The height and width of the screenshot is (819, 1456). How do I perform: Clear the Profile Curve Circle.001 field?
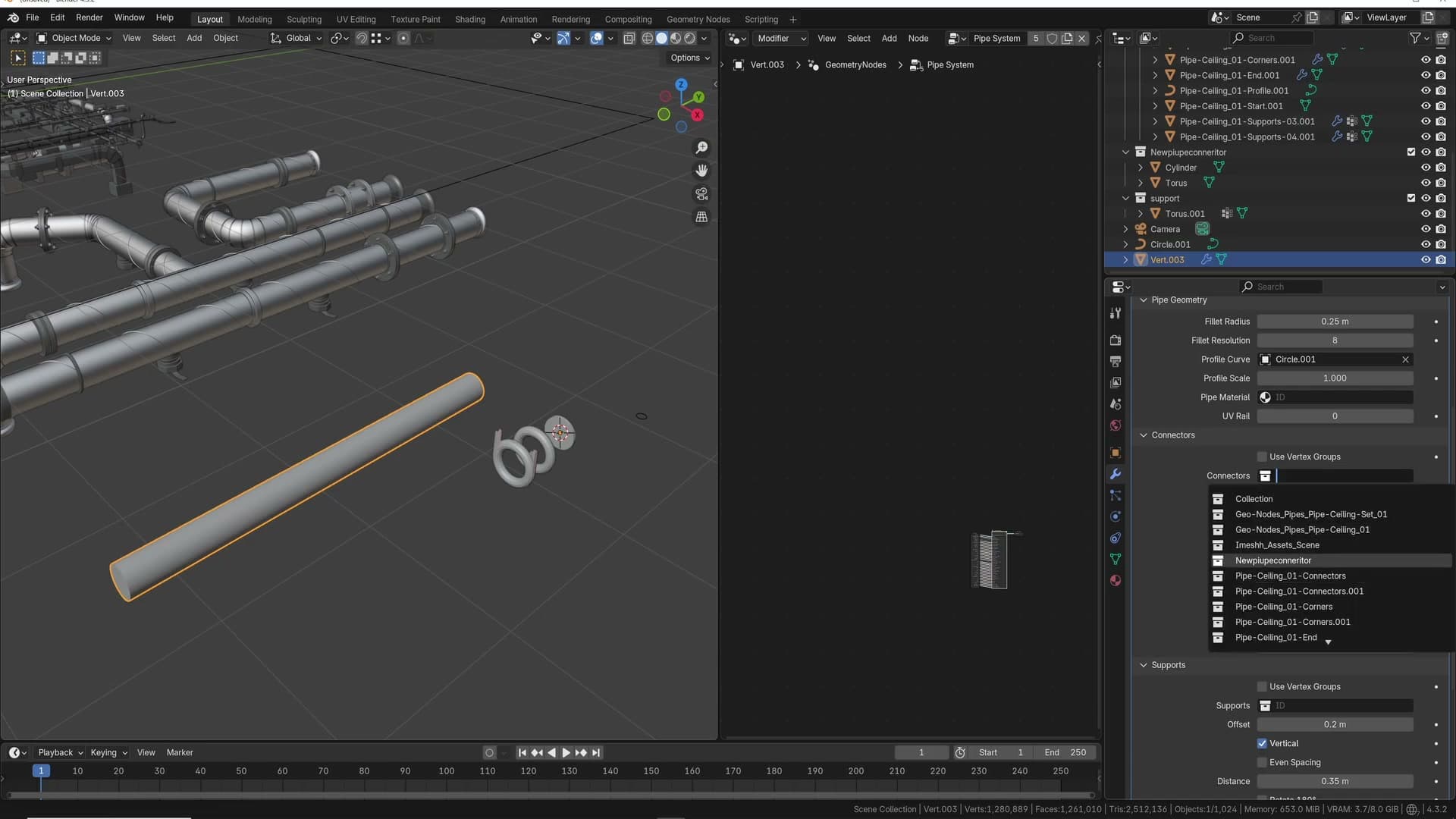click(x=1405, y=359)
